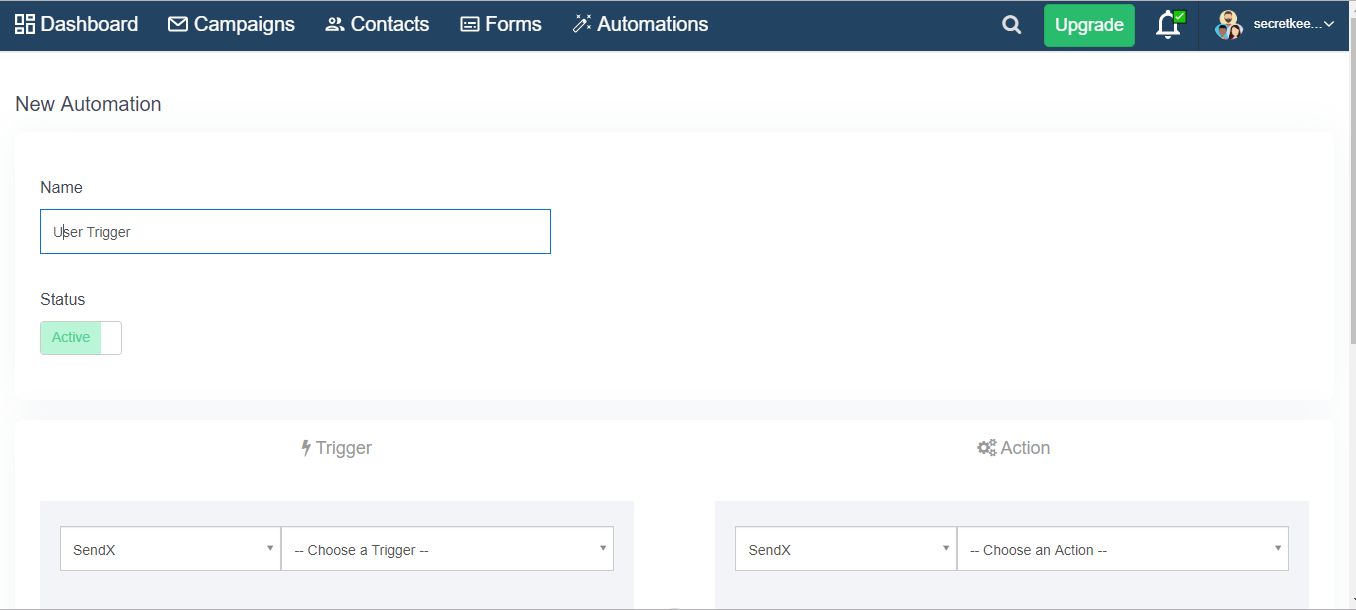Click the Action gears icon
The height and width of the screenshot is (610, 1356).
pos(987,448)
